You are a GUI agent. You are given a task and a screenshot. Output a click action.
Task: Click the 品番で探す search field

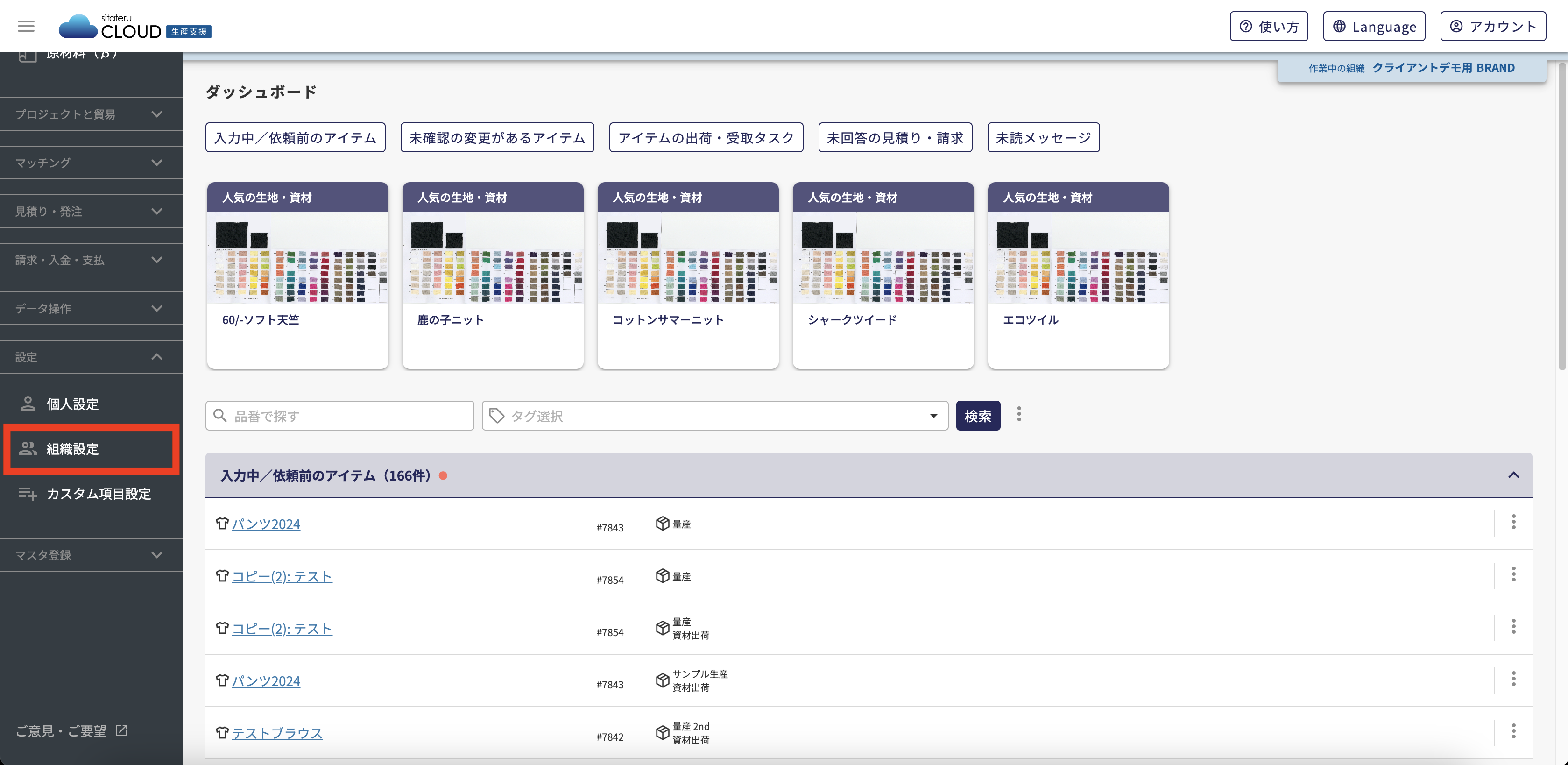pos(339,416)
